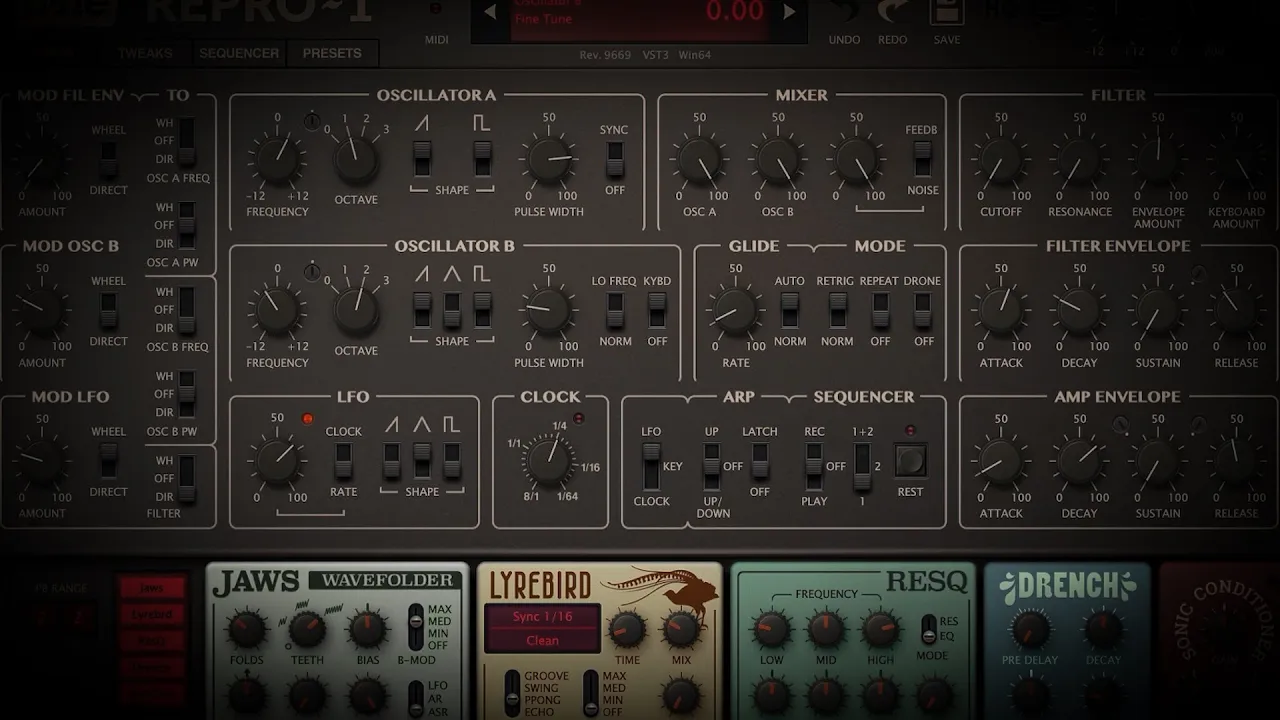Click the Undo arrow icon
1280x720 pixels.
tap(845, 11)
